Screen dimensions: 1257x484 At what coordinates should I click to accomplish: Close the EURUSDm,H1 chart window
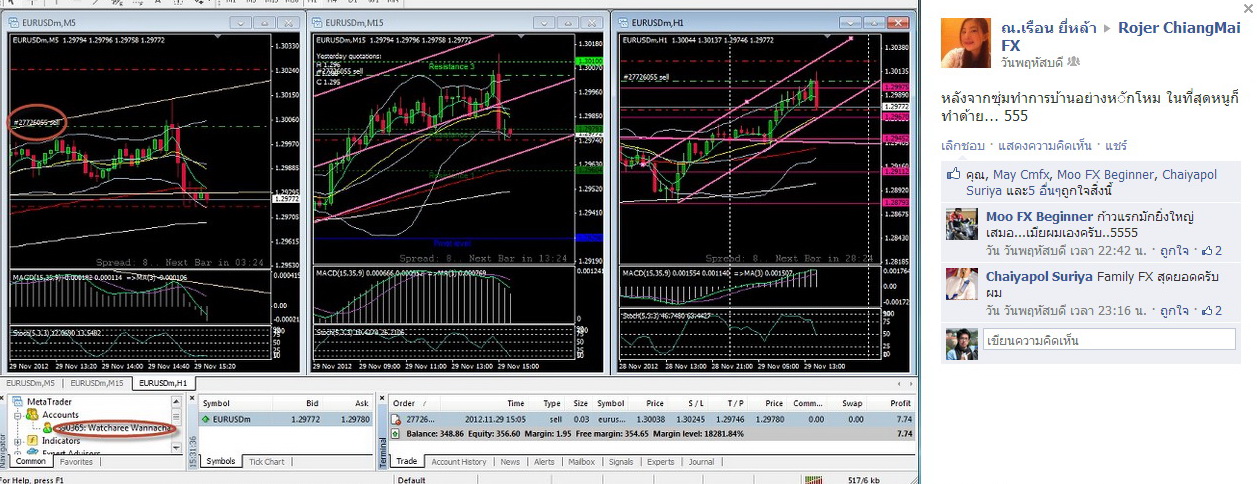click(900, 22)
